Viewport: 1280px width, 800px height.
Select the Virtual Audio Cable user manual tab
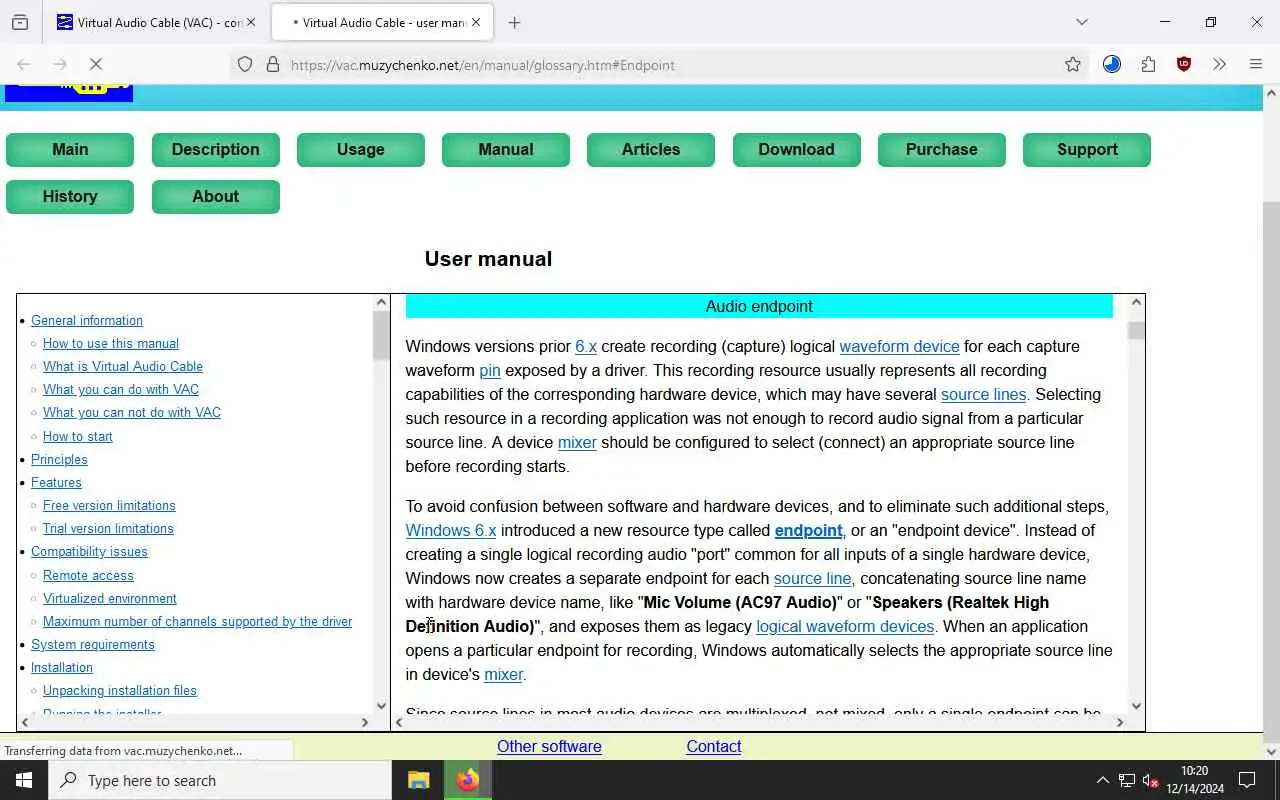pyautogui.click(x=380, y=22)
